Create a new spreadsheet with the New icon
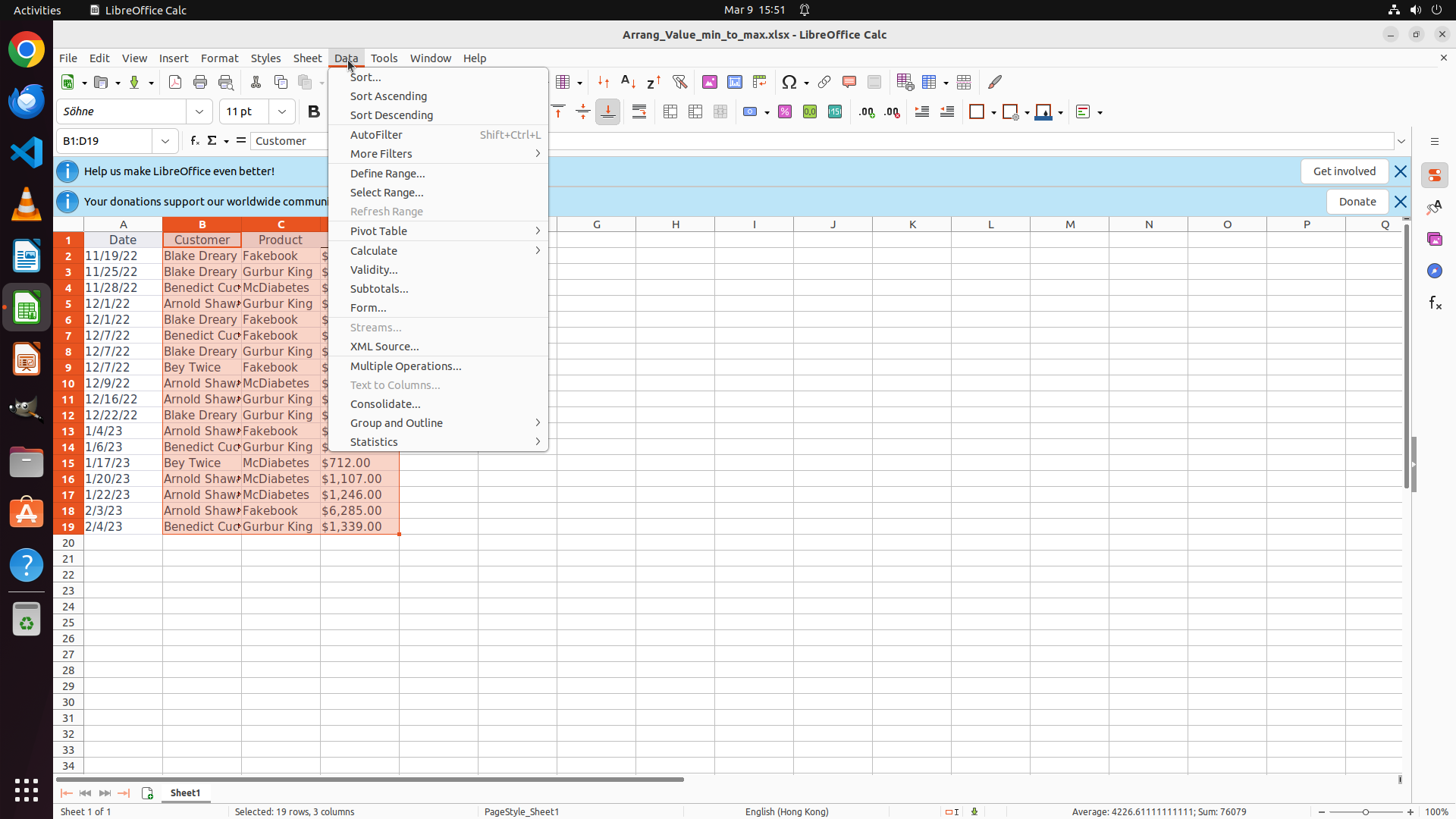This screenshot has height=819, width=1456. pos(68,82)
